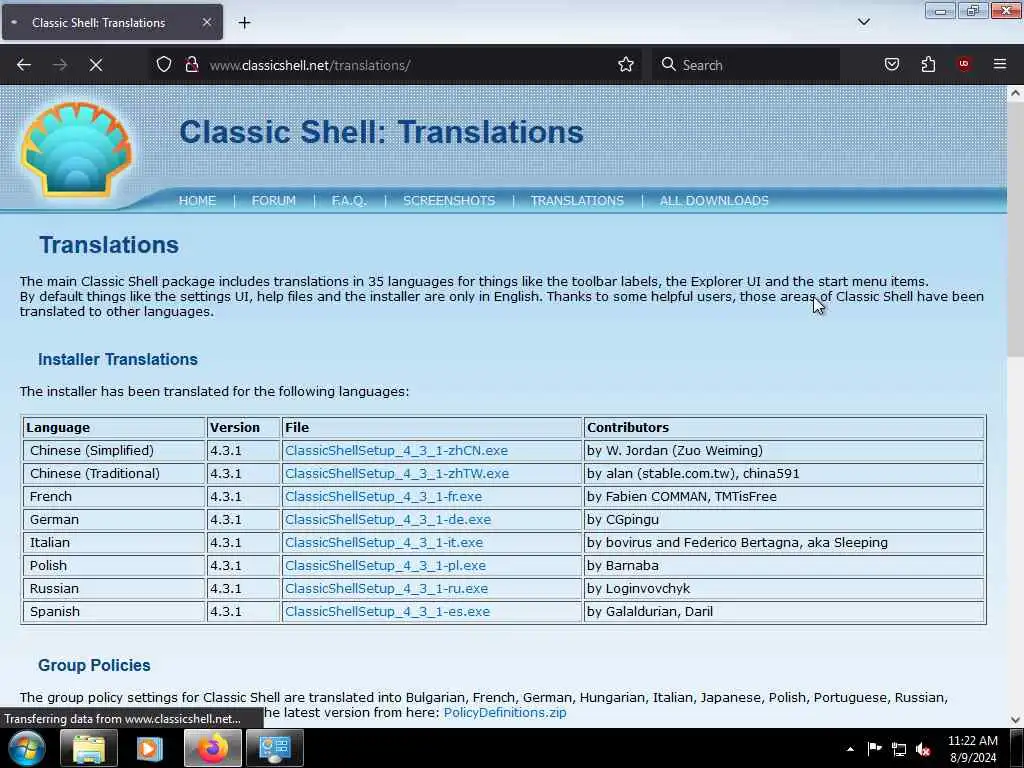The height and width of the screenshot is (768, 1024).
Task: Save page to Pocket
Action: tap(891, 64)
